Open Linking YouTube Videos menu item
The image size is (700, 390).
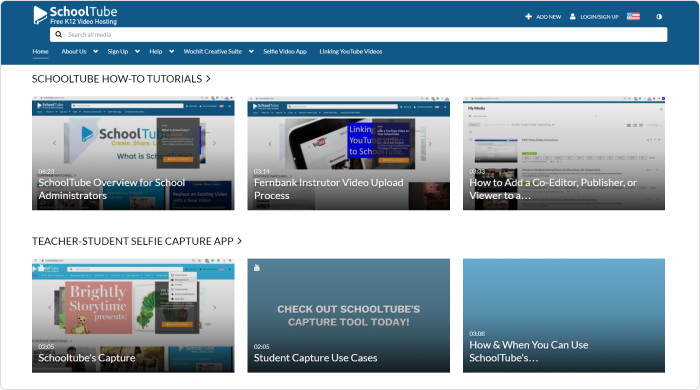coord(351,51)
